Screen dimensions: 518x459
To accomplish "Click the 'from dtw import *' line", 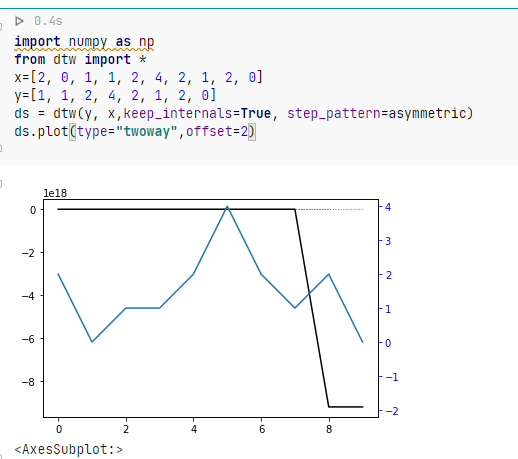I will click(80, 60).
